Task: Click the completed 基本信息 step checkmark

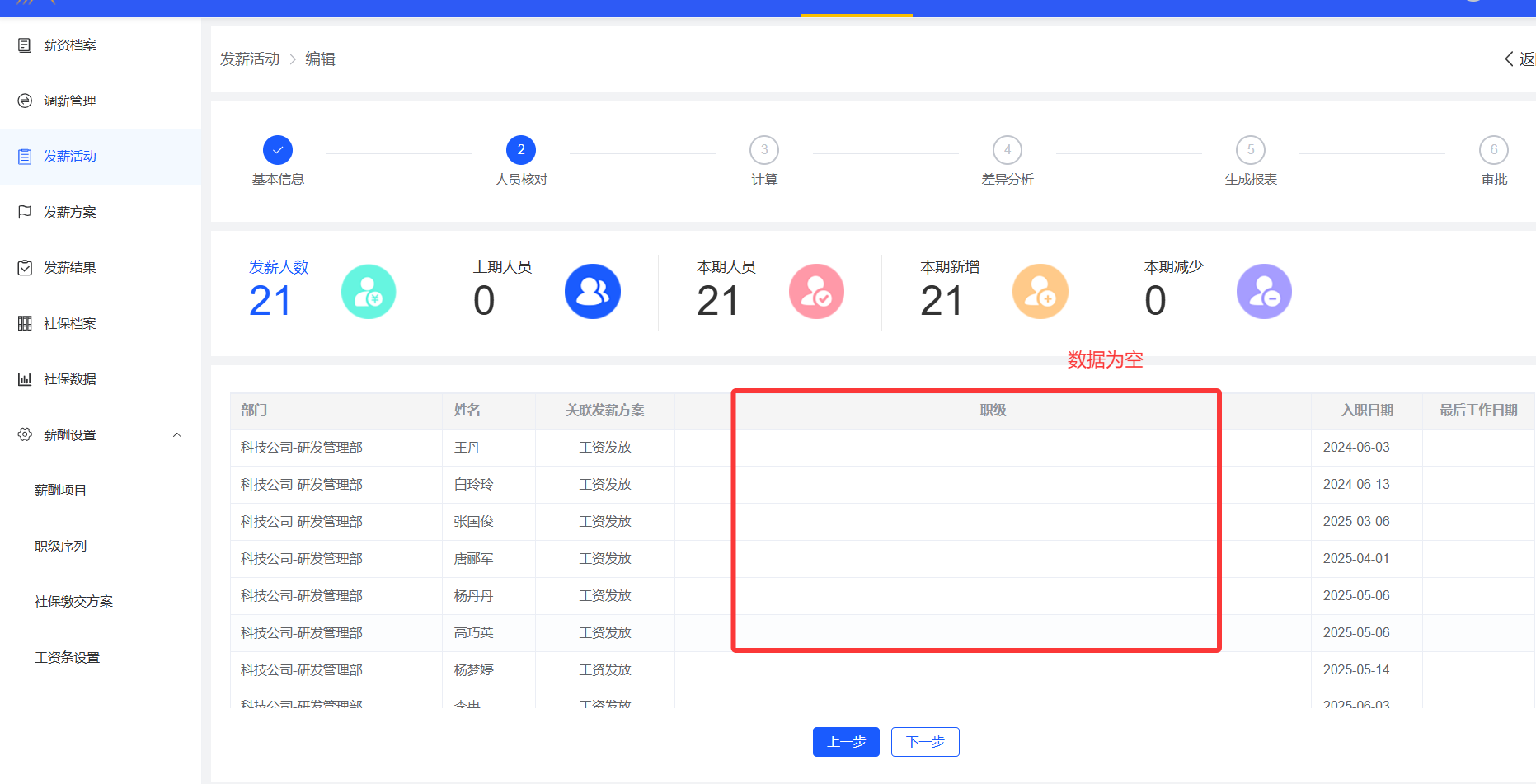Action: click(x=278, y=150)
